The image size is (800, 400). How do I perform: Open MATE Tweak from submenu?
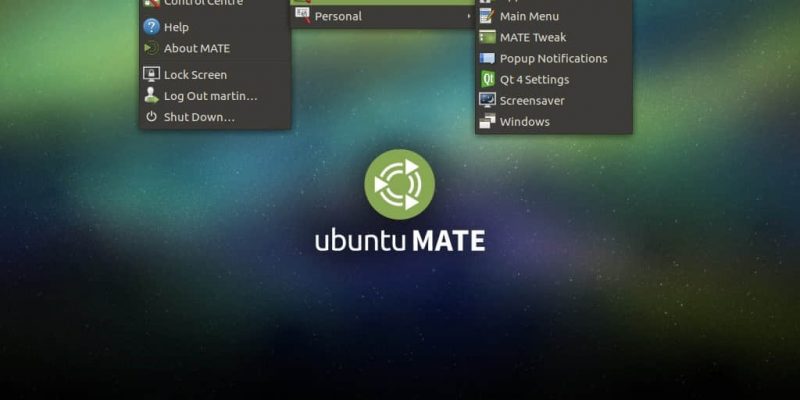[x=554, y=37]
